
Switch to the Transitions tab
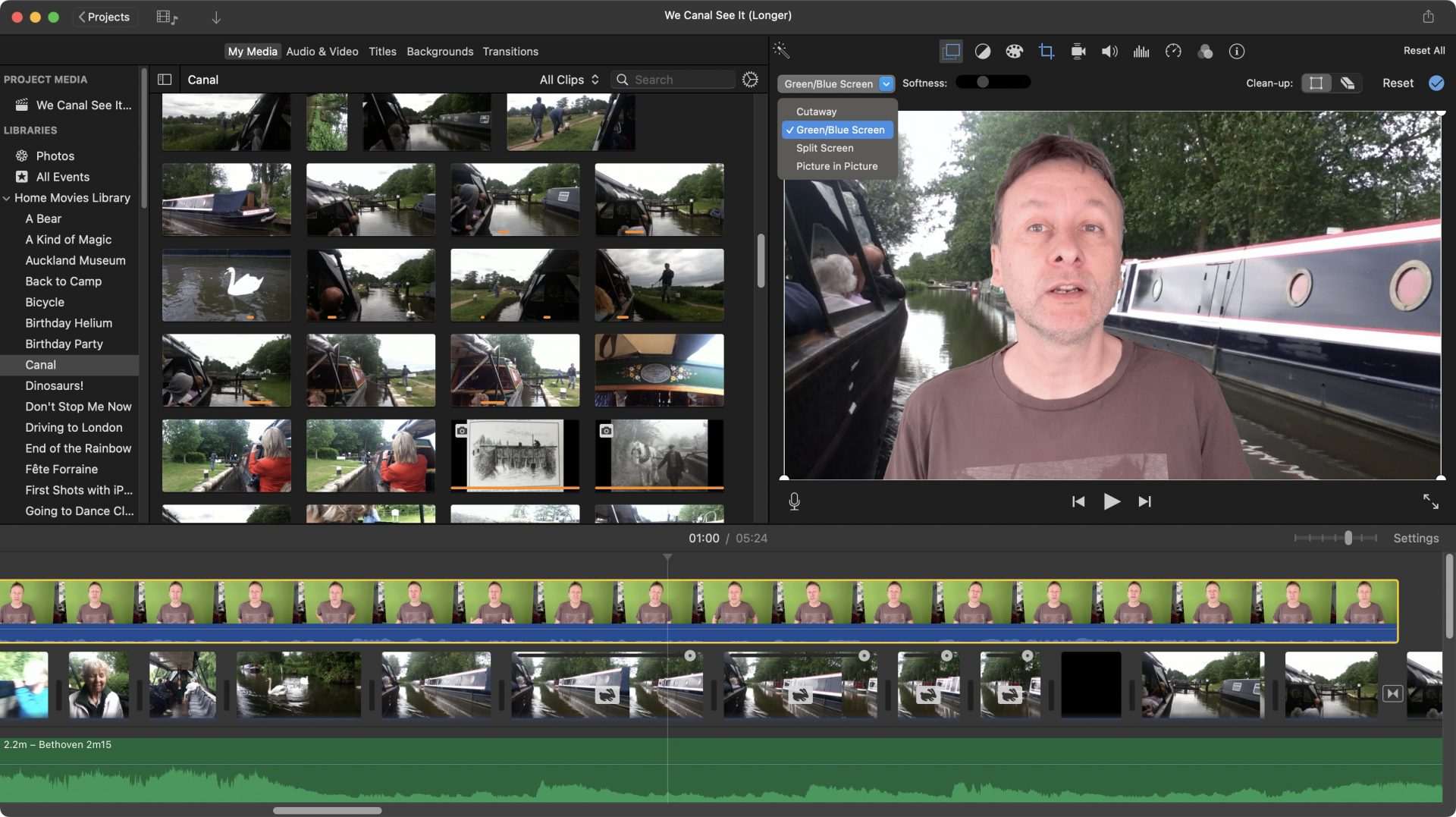[x=510, y=51]
